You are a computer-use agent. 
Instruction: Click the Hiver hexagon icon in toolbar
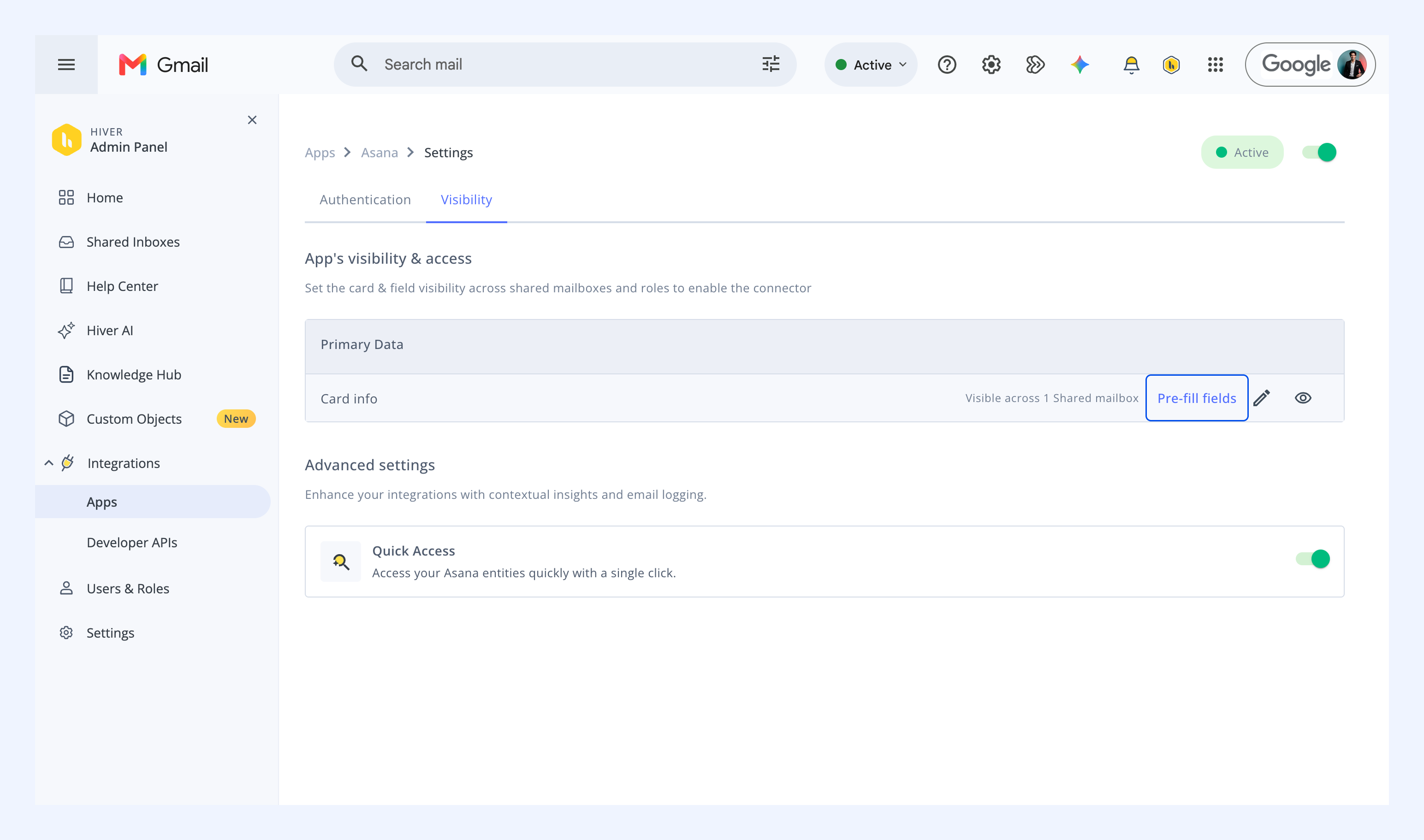[x=1171, y=65]
